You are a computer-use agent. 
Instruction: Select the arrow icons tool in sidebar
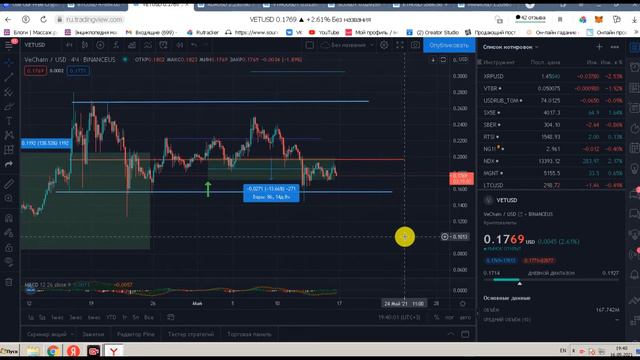(9, 164)
